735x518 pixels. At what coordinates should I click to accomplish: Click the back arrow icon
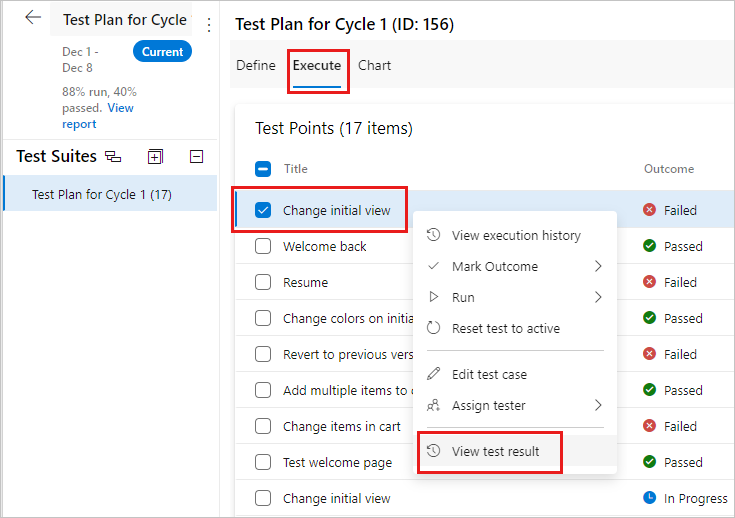click(x=33, y=18)
